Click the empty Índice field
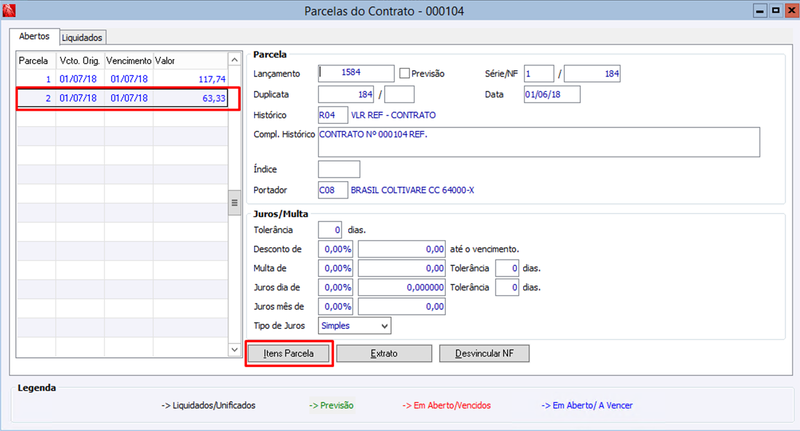The height and width of the screenshot is (431, 800). click(339, 169)
